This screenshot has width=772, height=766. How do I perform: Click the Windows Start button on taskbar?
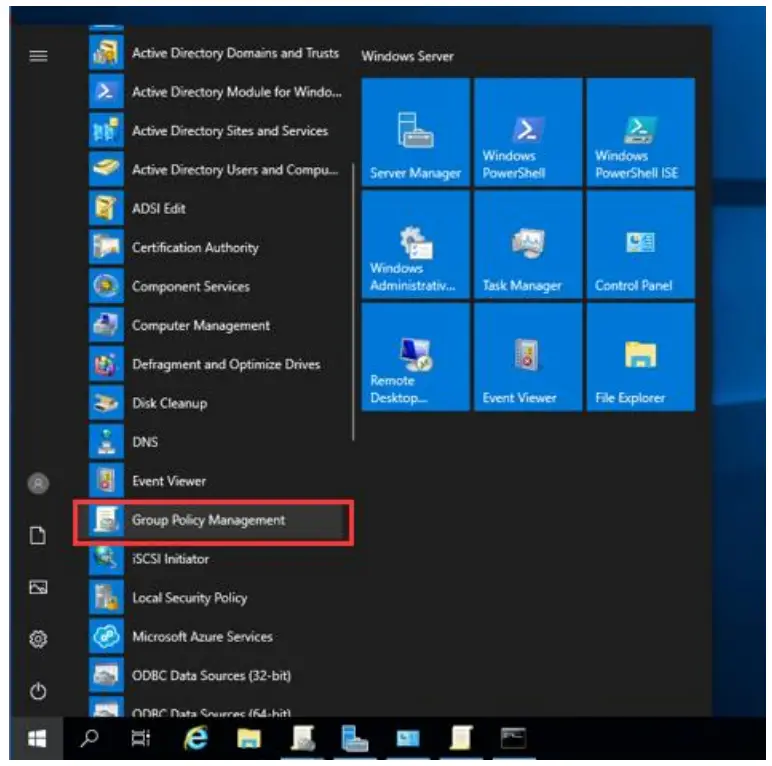pos(37,738)
